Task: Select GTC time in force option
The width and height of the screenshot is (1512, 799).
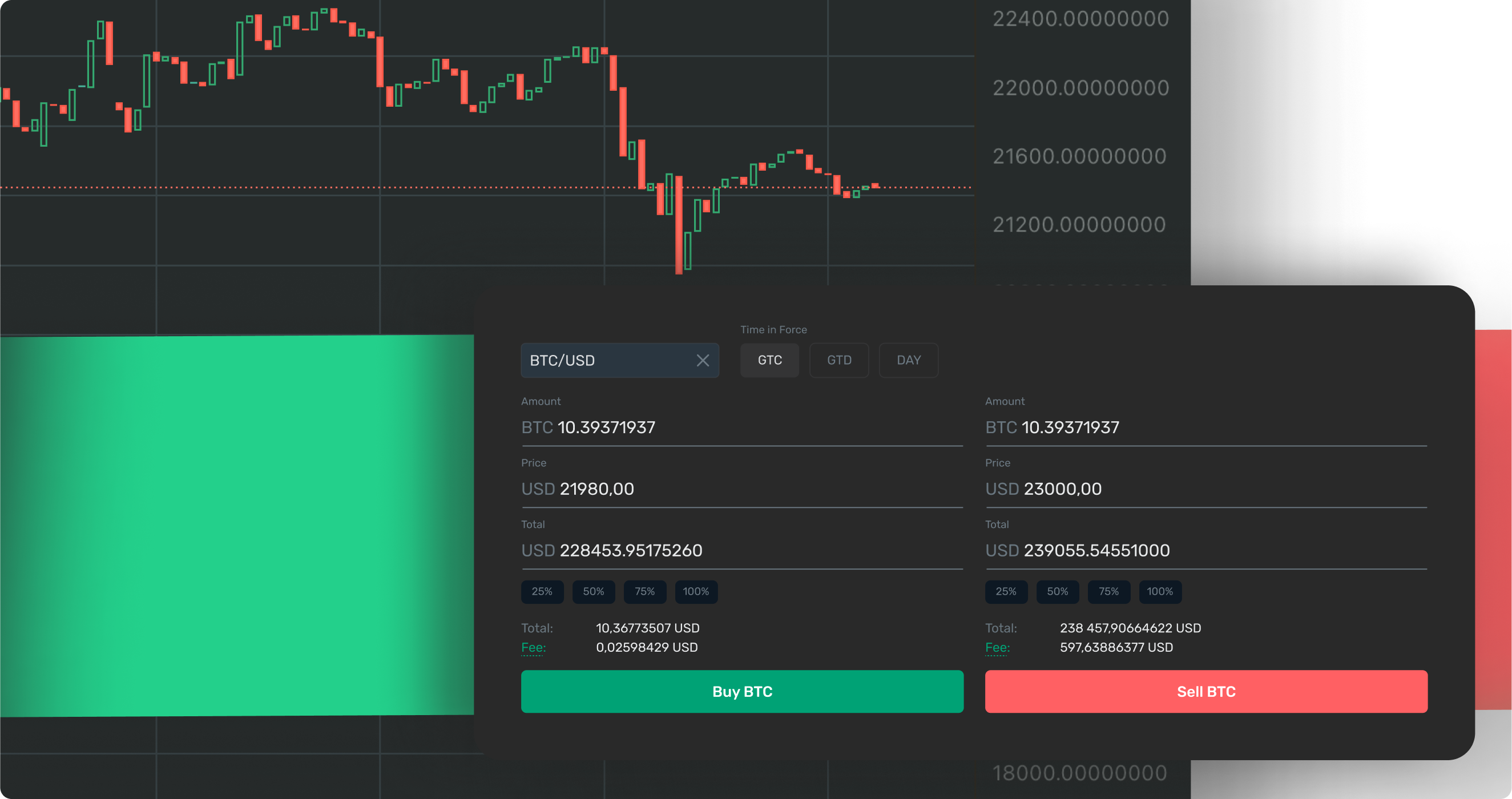Action: [x=769, y=360]
